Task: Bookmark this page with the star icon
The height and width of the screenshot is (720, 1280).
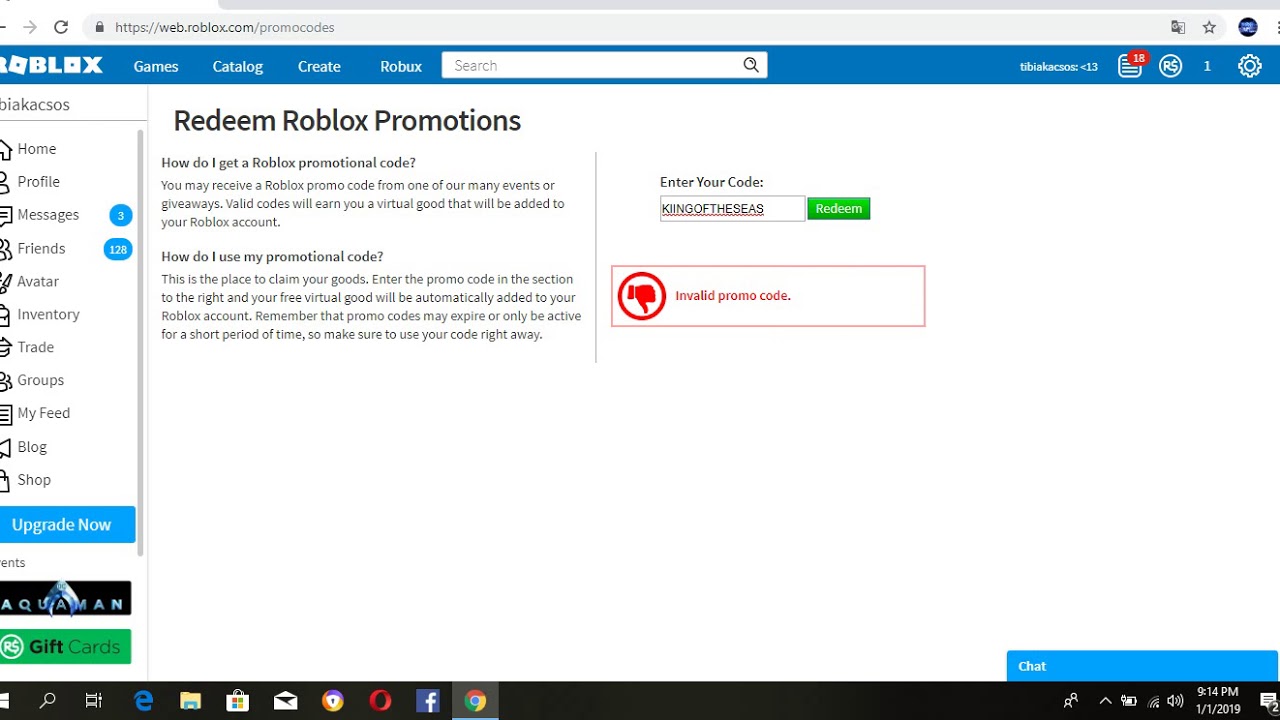Action: 1209,27
